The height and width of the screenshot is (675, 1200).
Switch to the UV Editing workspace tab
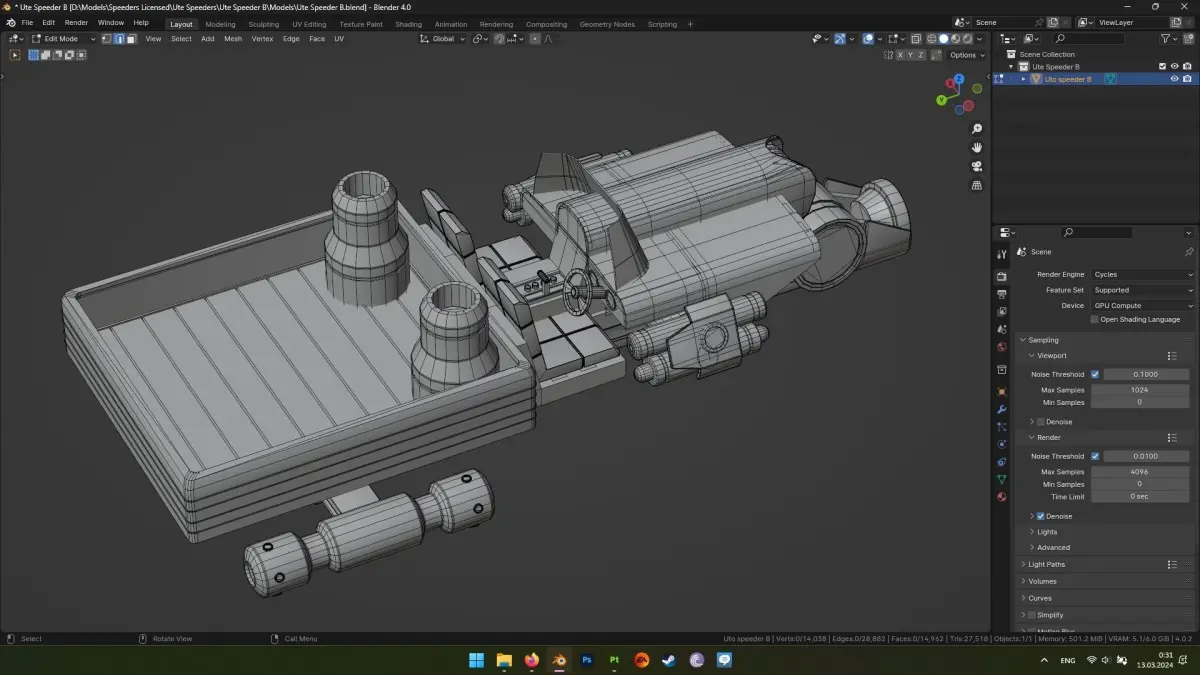(309, 24)
